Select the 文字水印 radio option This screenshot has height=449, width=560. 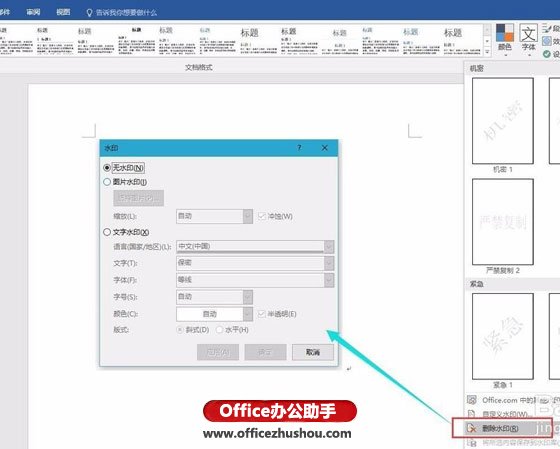tap(106, 232)
